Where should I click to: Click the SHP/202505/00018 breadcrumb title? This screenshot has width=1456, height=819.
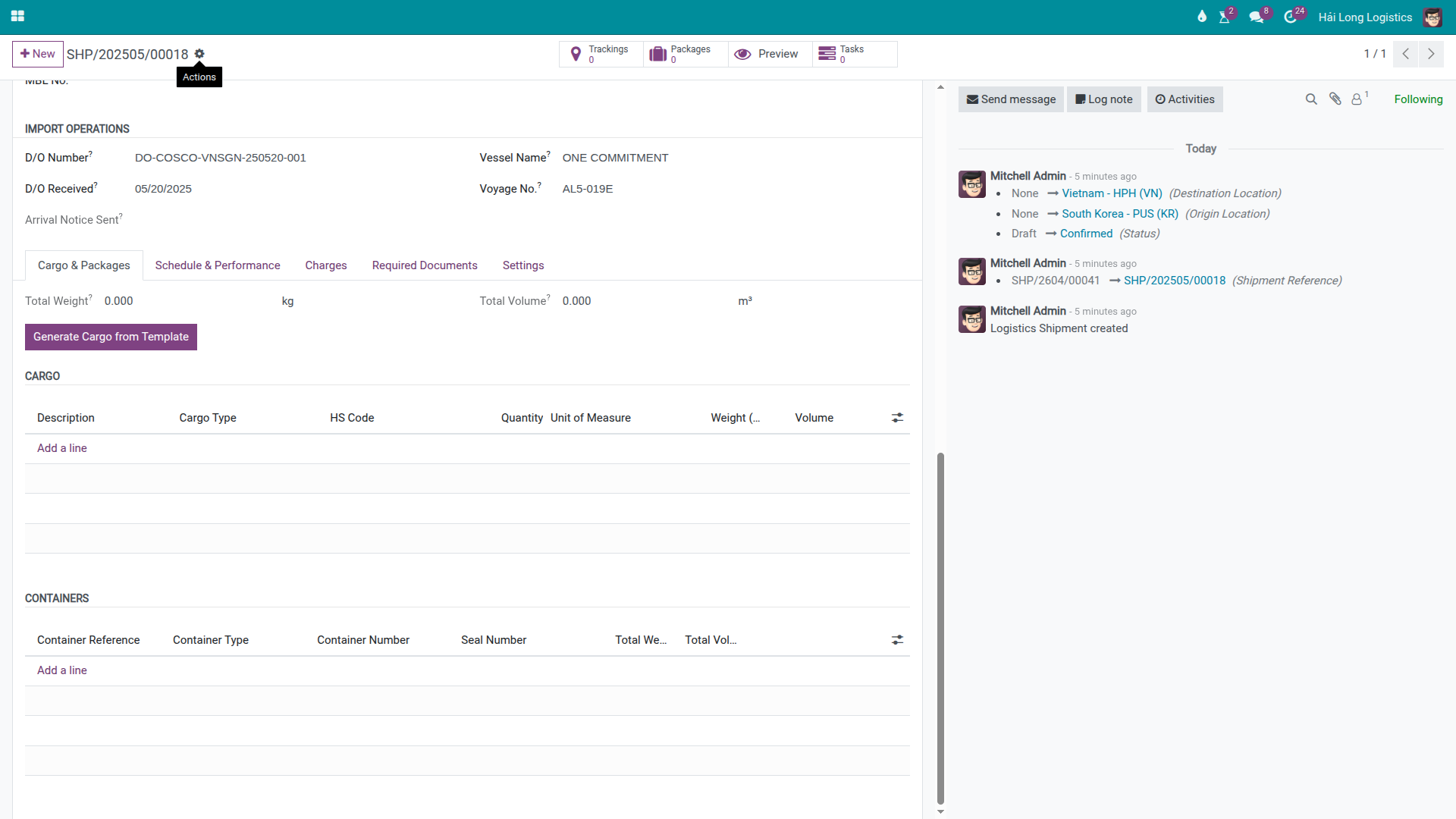point(127,54)
